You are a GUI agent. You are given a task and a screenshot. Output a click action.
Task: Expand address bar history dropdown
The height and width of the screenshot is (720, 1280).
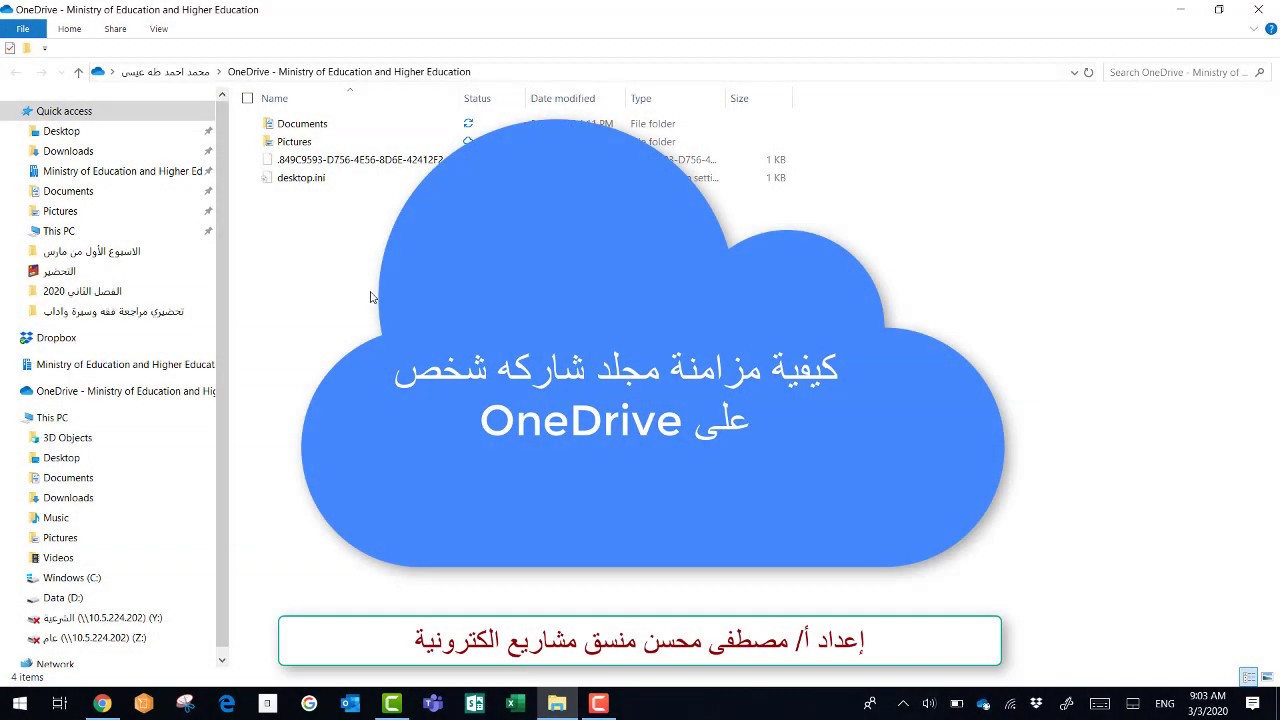coord(1074,72)
